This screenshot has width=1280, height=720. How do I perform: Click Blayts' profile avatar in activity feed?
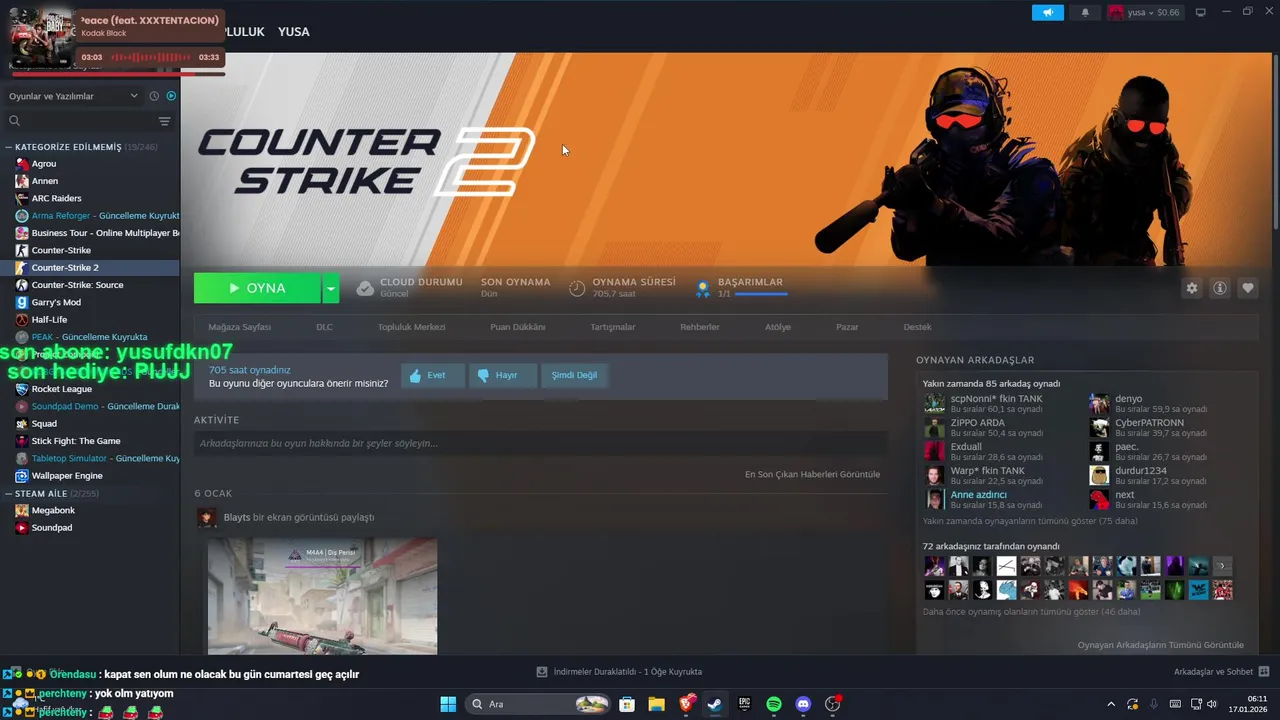[206, 517]
